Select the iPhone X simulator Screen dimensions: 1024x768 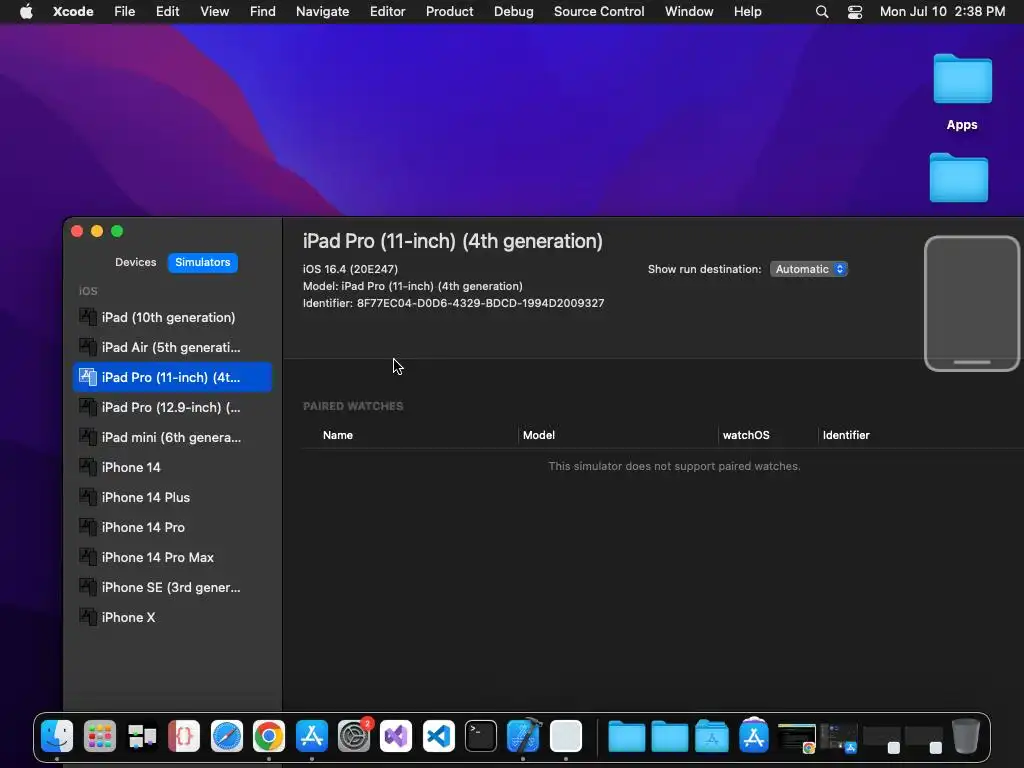click(172, 618)
